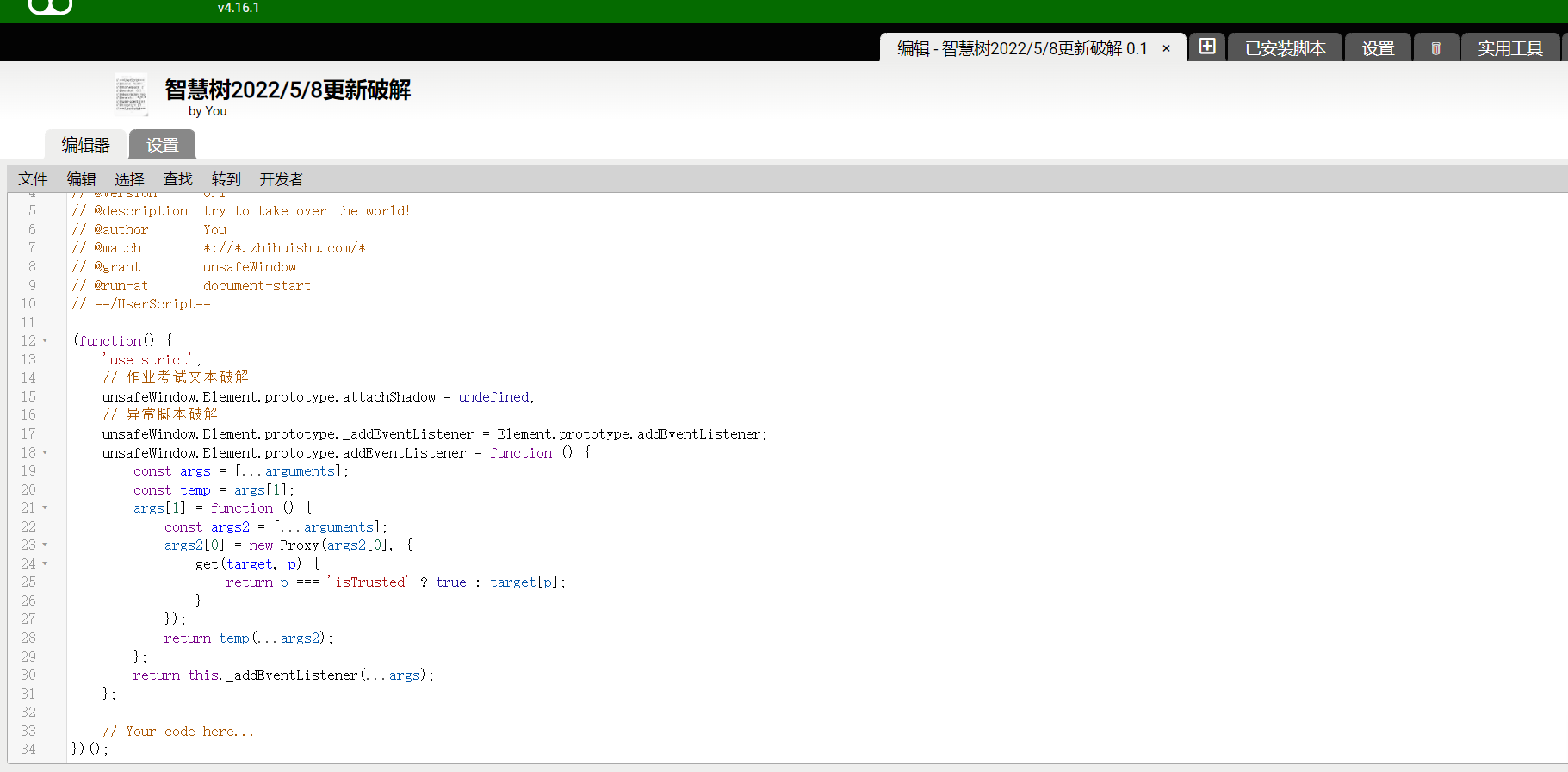Collapse the code fold at line 12

[x=45, y=341]
